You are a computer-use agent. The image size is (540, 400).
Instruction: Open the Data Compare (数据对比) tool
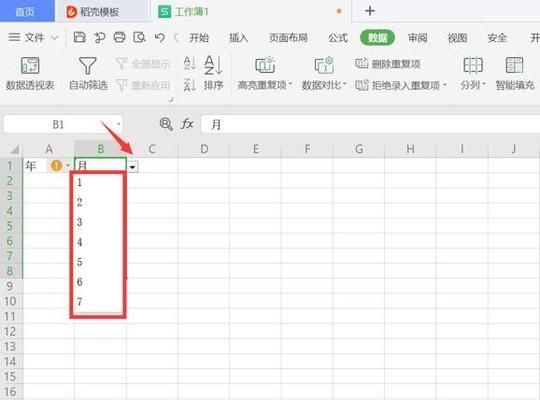tap(324, 65)
